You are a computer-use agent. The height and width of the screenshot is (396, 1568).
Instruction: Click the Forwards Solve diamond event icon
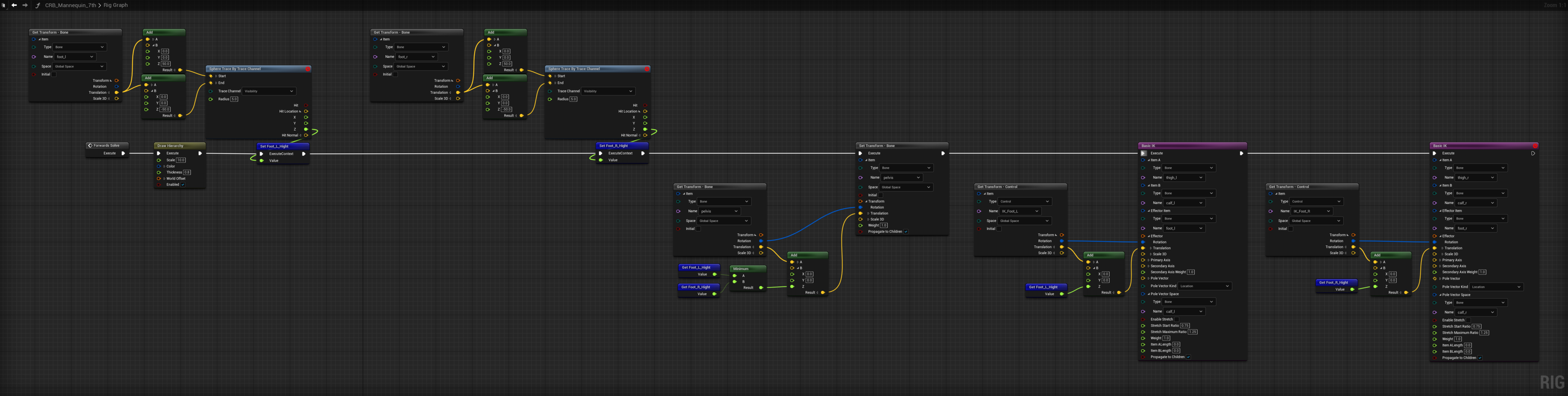coord(90,146)
